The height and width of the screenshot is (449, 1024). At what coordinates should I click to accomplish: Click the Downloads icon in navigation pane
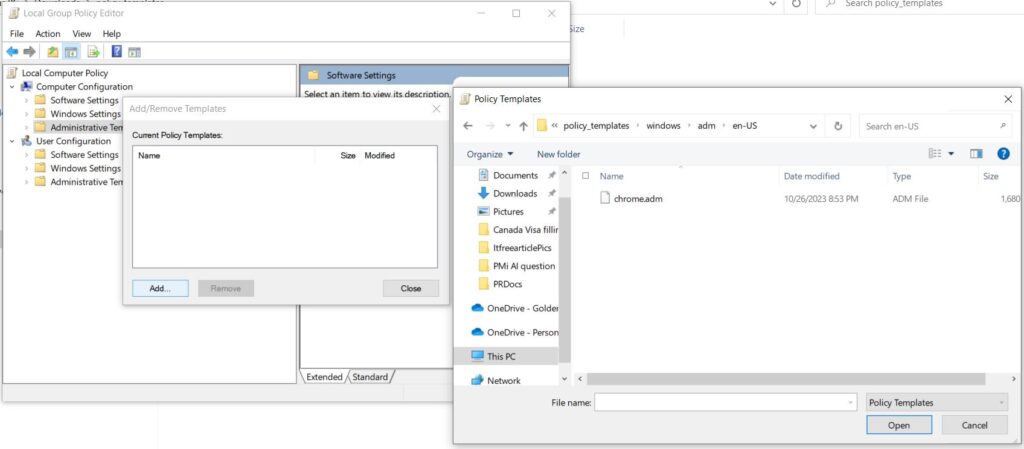click(x=483, y=193)
